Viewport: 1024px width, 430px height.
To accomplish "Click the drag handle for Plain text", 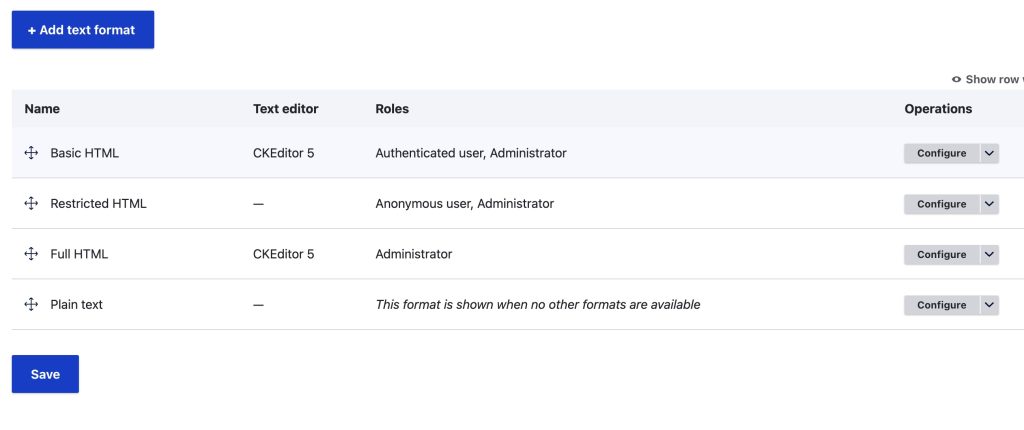I will click(31, 305).
